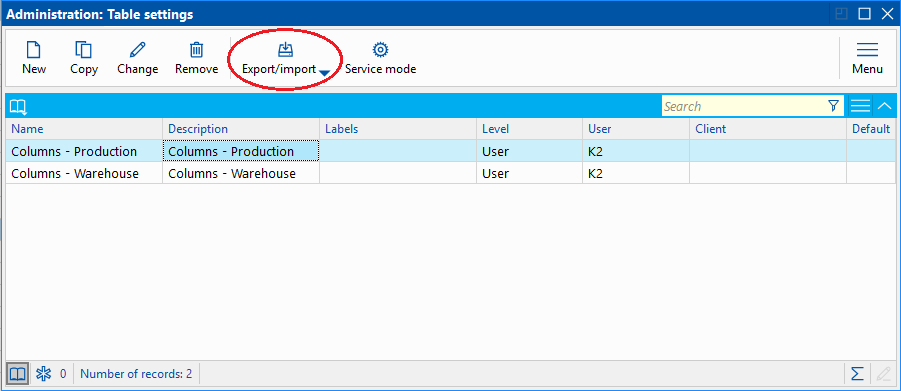The width and height of the screenshot is (901, 391).
Task: Click Columns - Warehouse description cell
Action: point(241,173)
